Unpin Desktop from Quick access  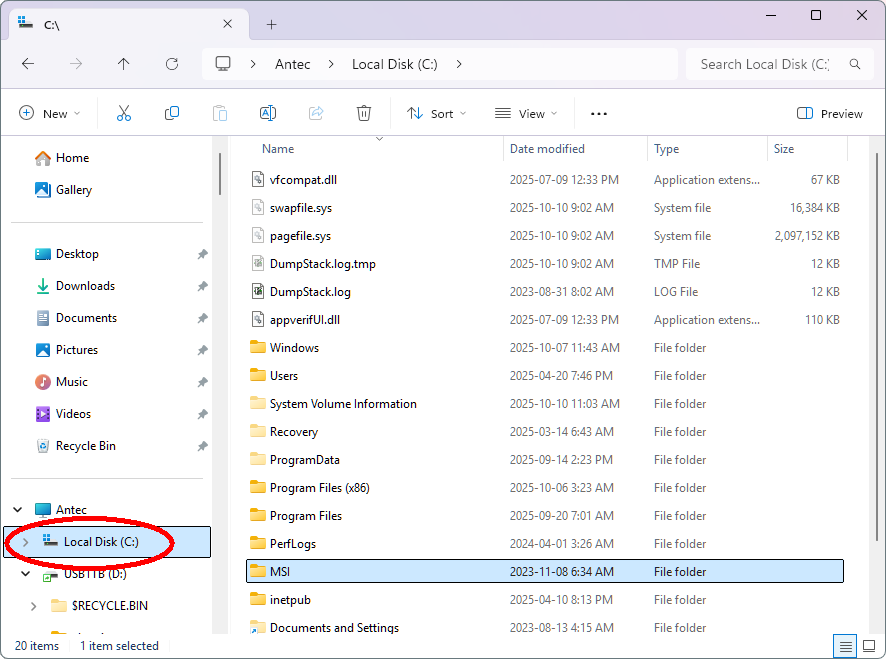(202, 254)
